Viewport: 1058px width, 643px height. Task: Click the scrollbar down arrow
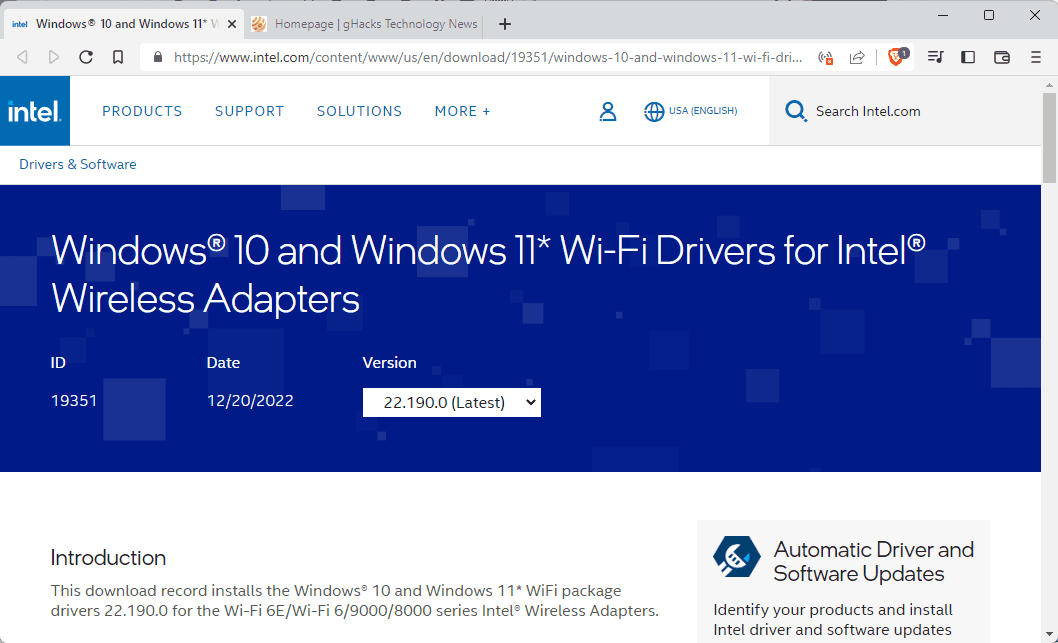1049,634
